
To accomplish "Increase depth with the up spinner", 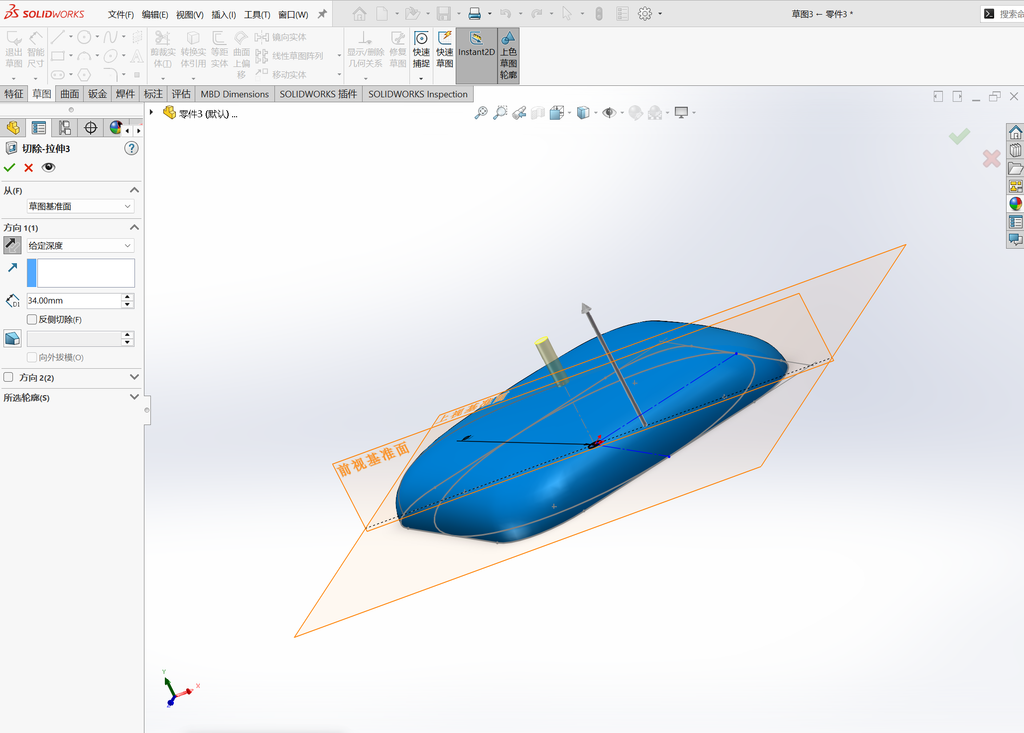I will (128, 297).
